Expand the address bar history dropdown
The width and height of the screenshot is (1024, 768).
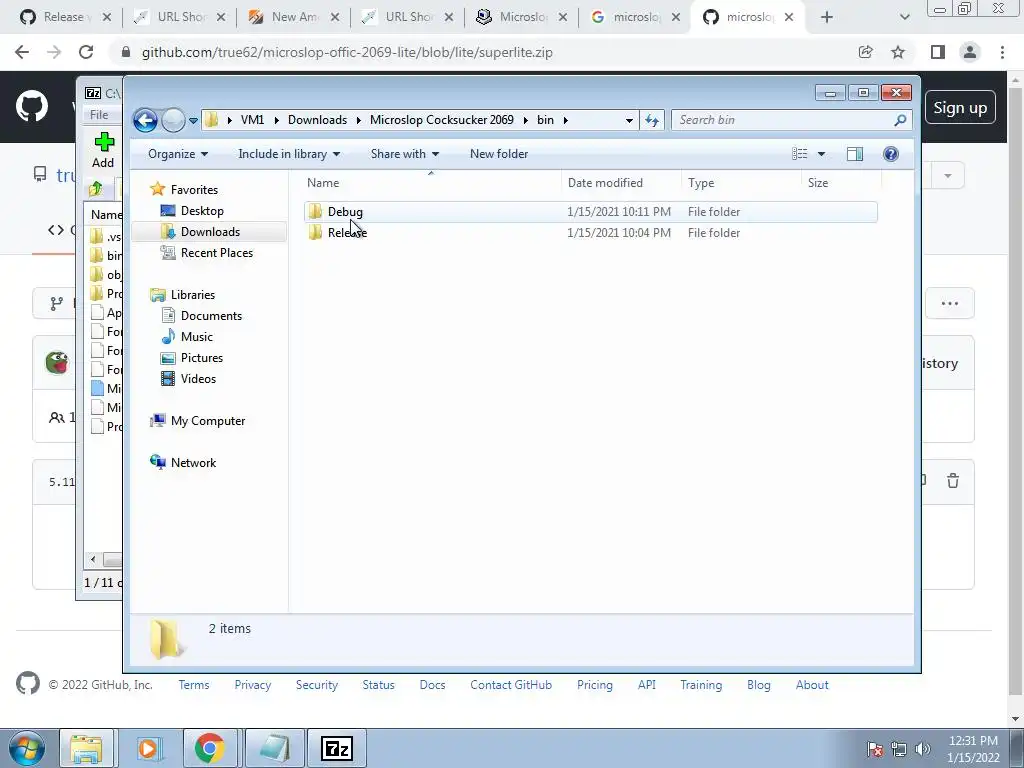coord(629,121)
